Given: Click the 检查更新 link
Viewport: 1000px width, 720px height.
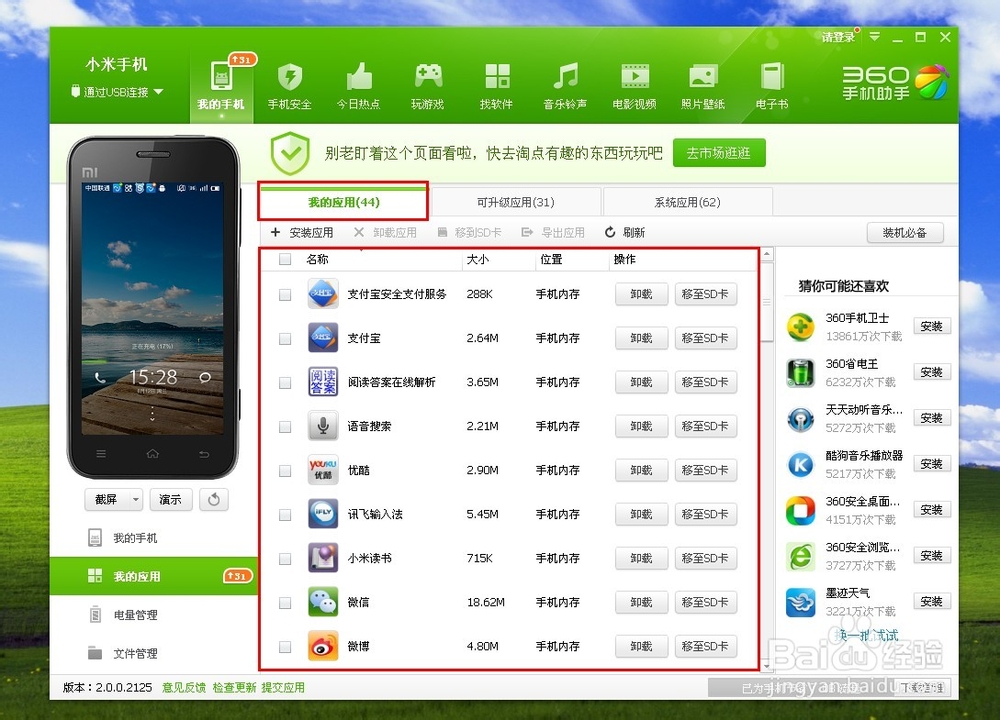Looking at the screenshot, I should [x=234, y=687].
